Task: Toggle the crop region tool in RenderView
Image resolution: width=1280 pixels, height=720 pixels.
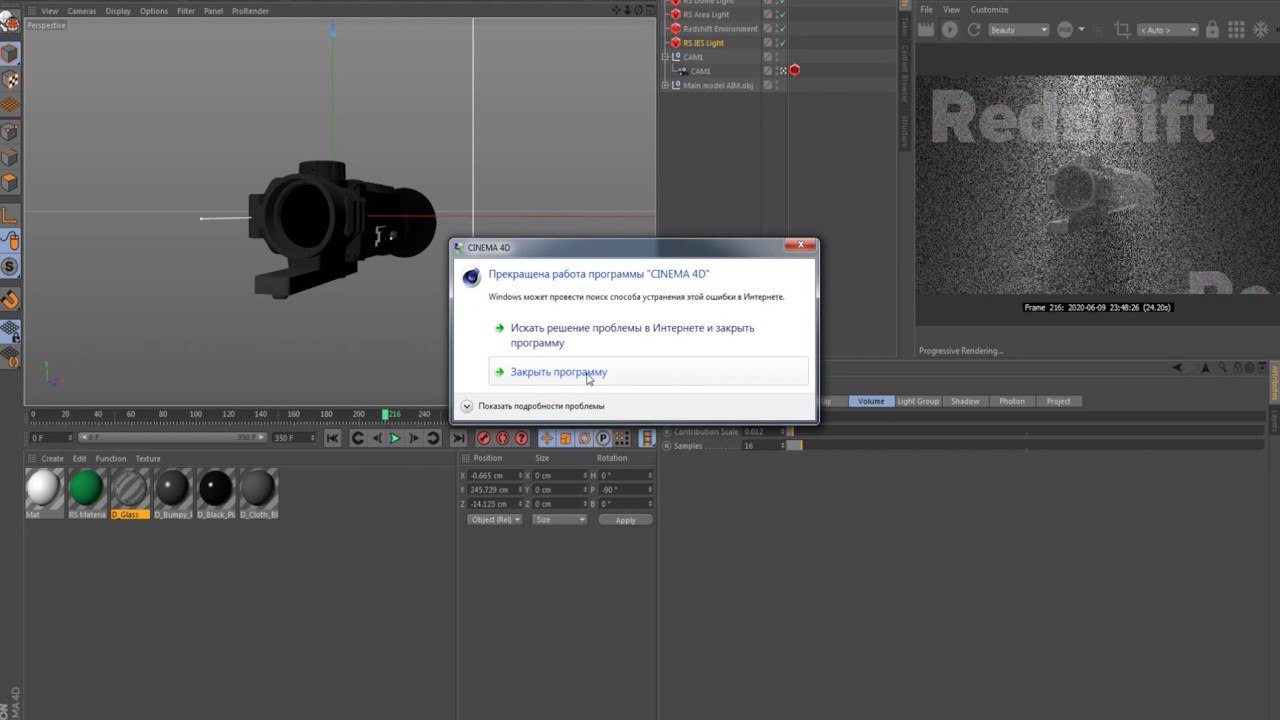Action: point(1122,30)
